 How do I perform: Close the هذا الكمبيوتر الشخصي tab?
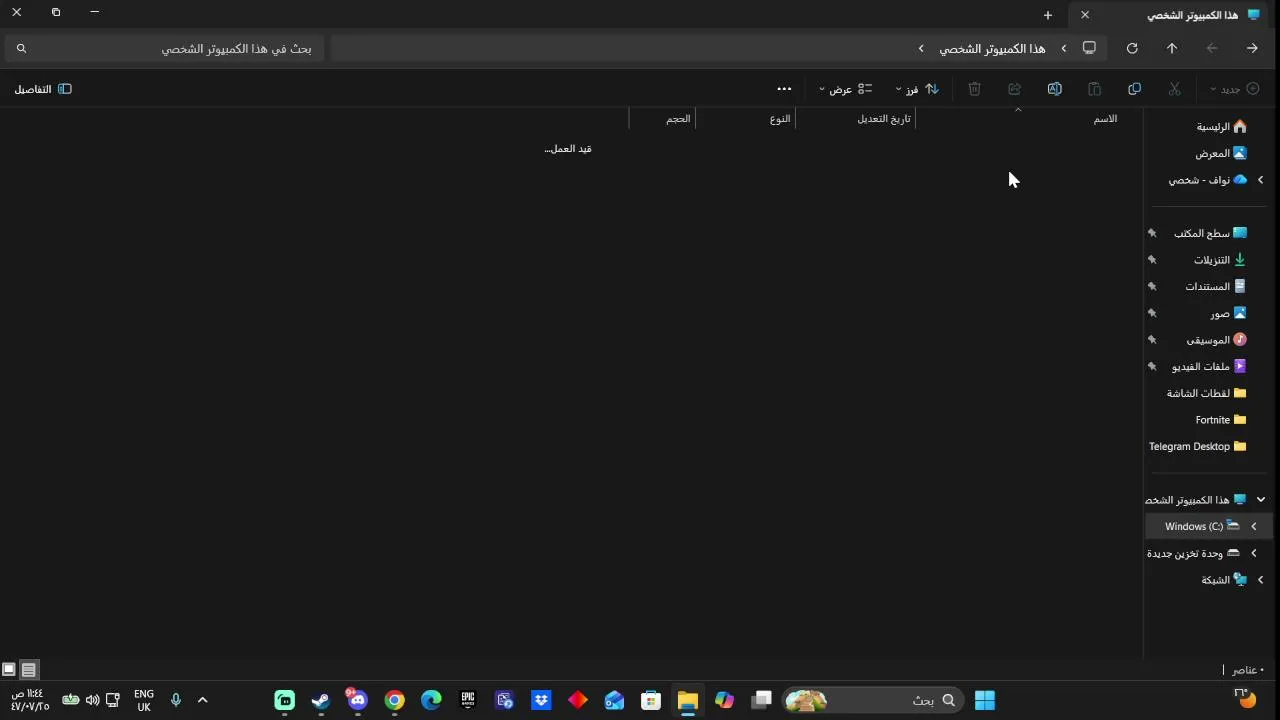[x=1084, y=15]
